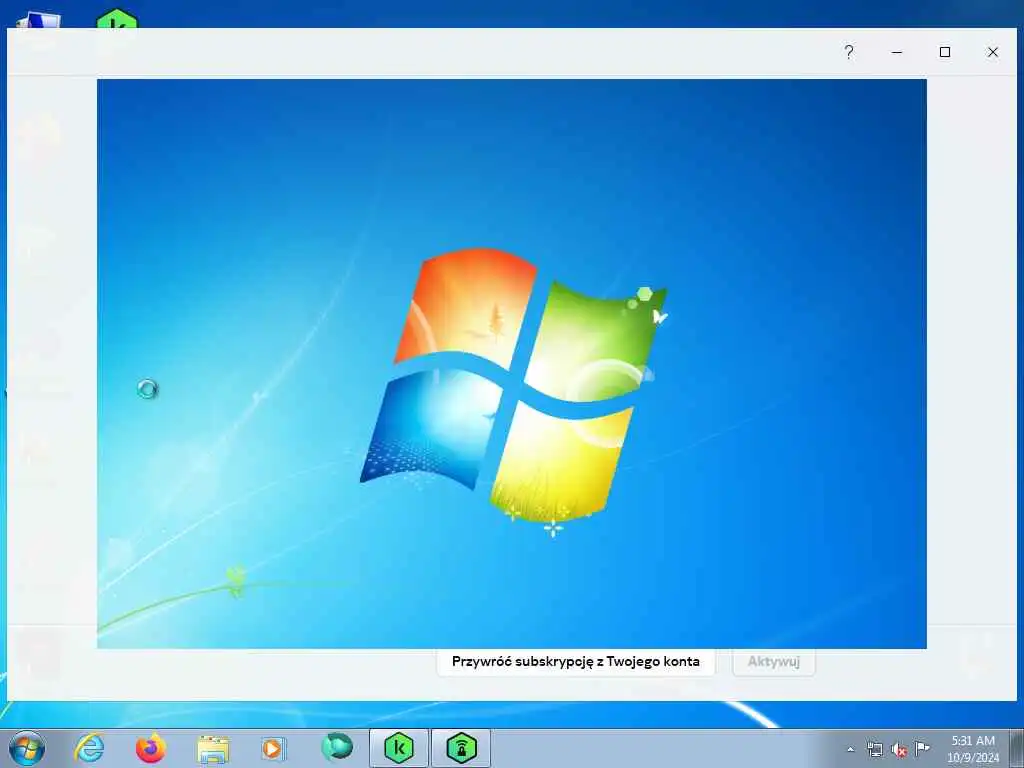Open the Windows Start menu
The image size is (1024, 768).
27,748
